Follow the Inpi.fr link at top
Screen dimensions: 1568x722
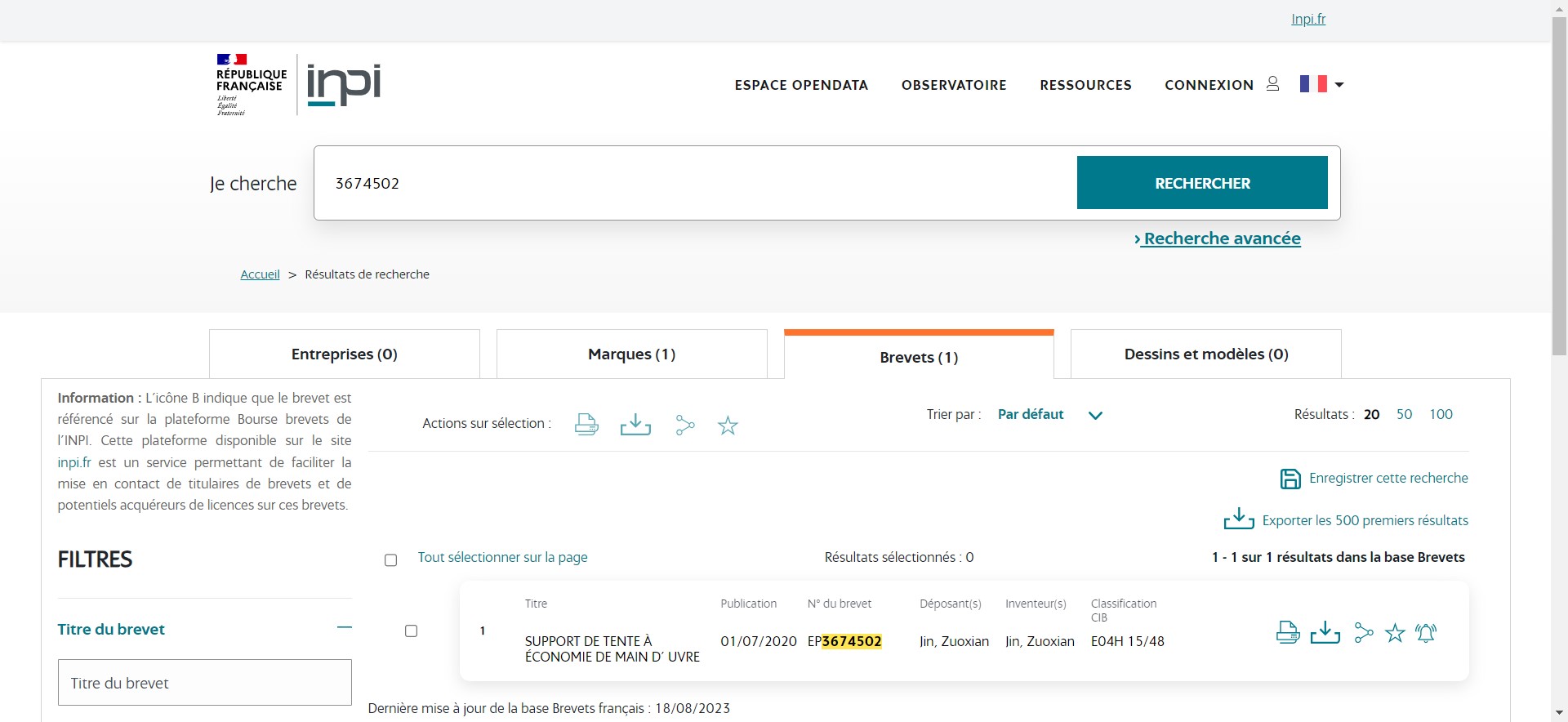[1308, 19]
